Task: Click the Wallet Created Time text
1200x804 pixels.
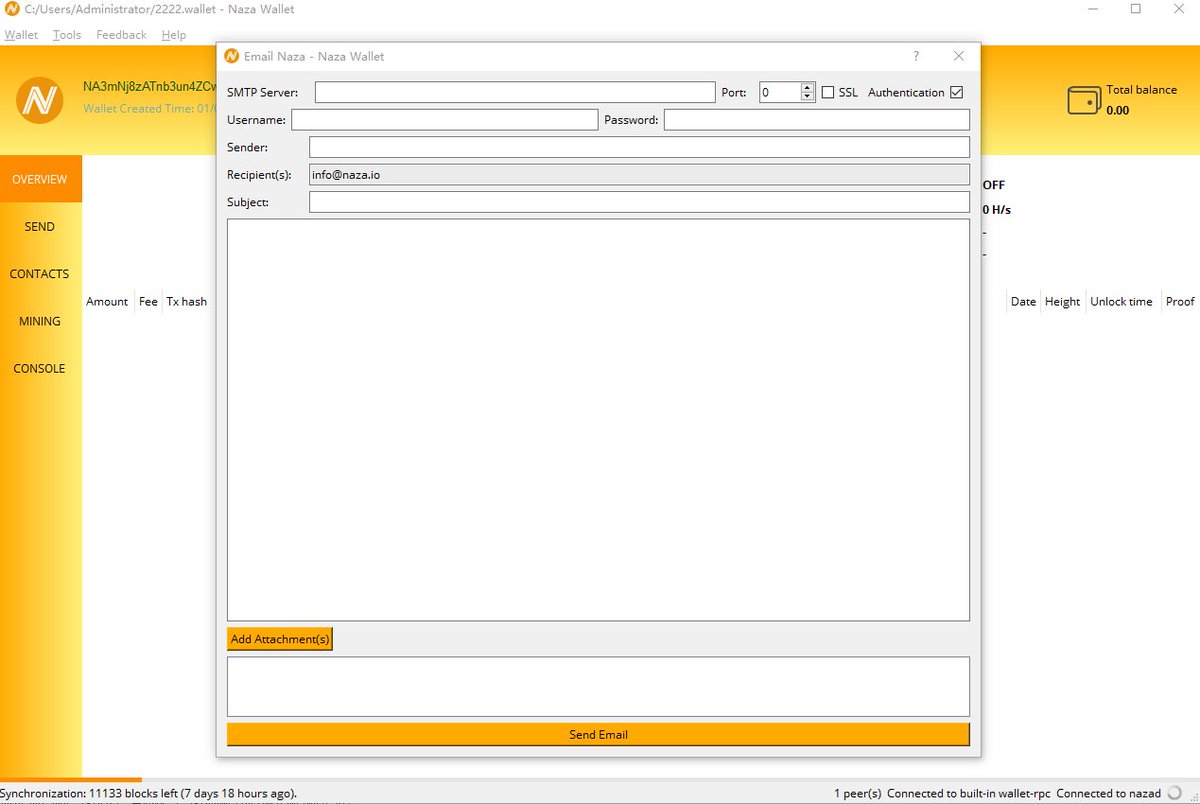Action: point(150,108)
